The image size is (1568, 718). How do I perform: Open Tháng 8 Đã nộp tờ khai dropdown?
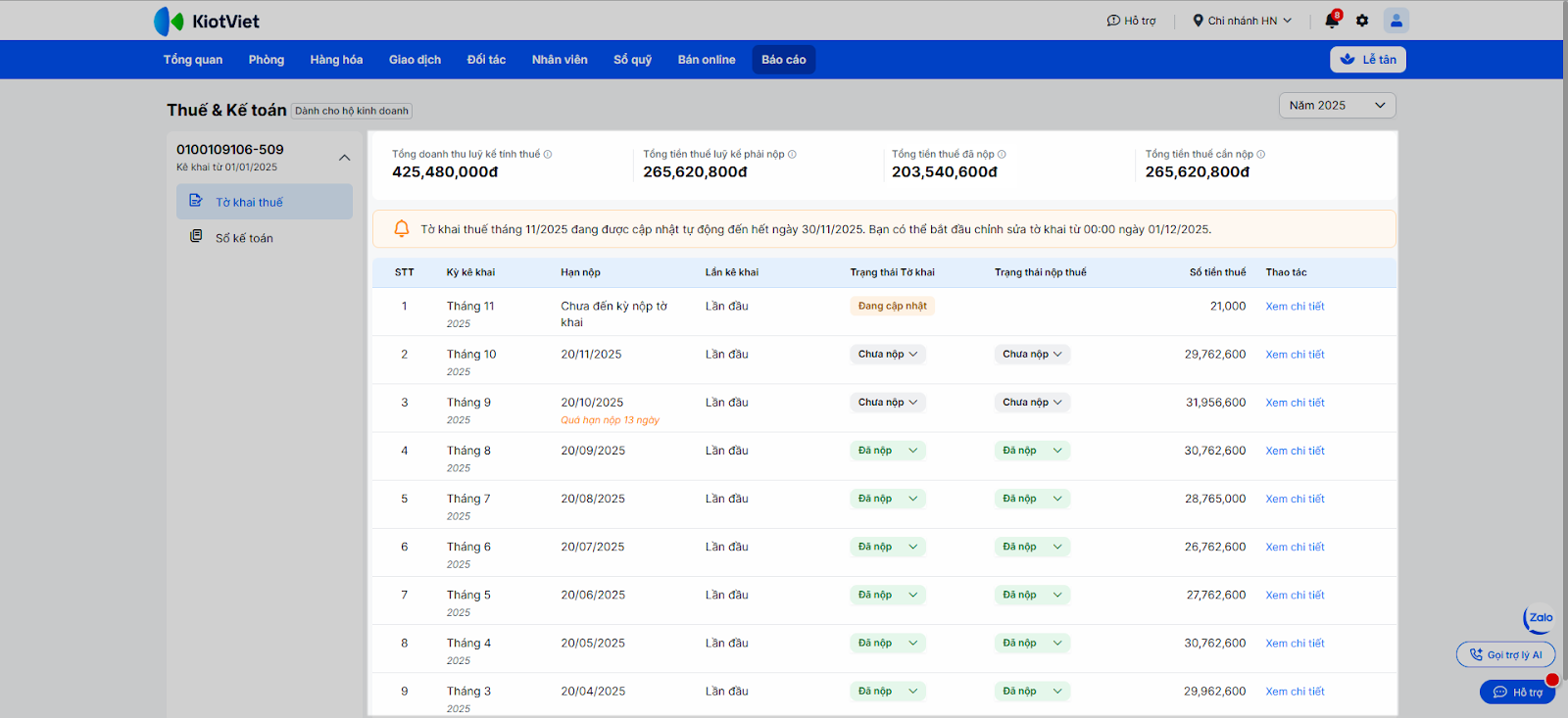887,451
